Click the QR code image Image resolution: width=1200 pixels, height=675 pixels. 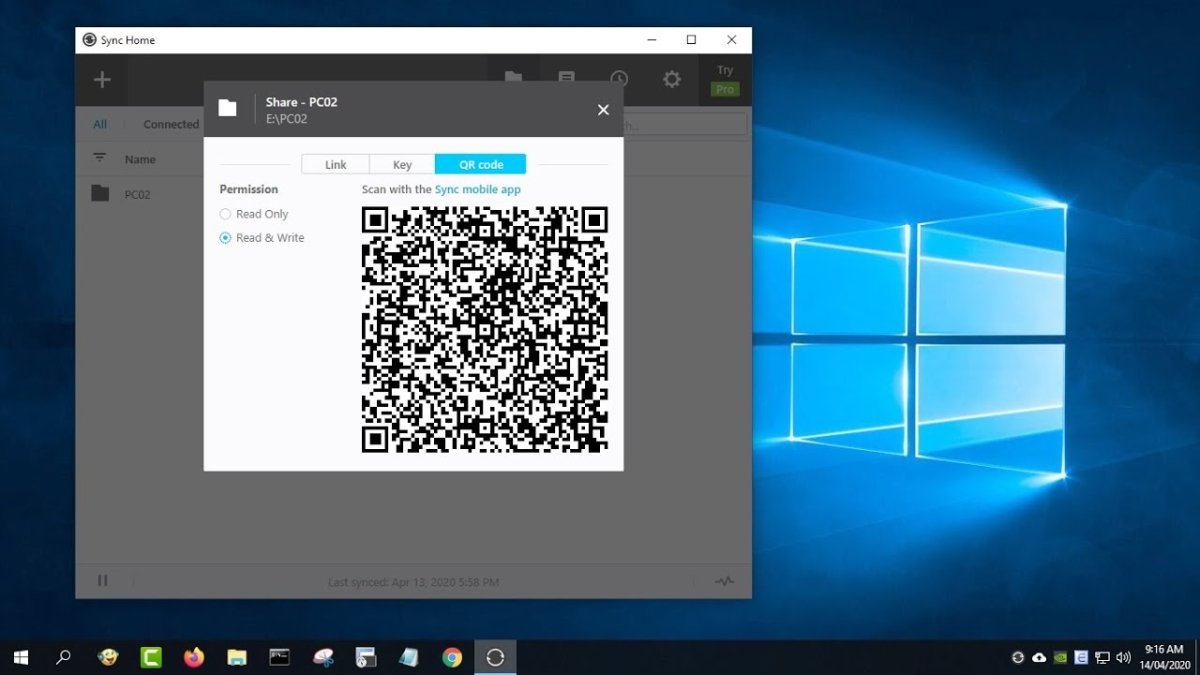point(485,330)
